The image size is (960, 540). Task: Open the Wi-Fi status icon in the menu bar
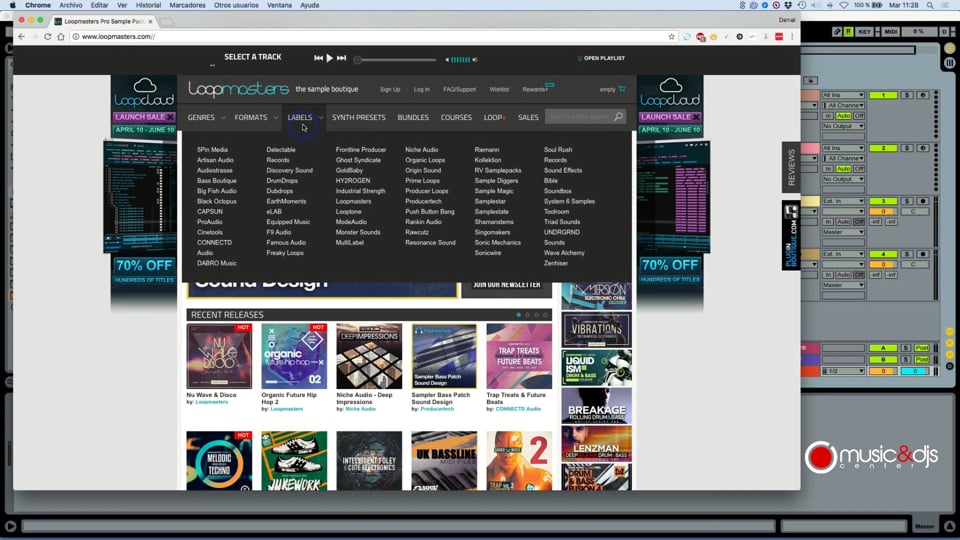pos(844,5)
